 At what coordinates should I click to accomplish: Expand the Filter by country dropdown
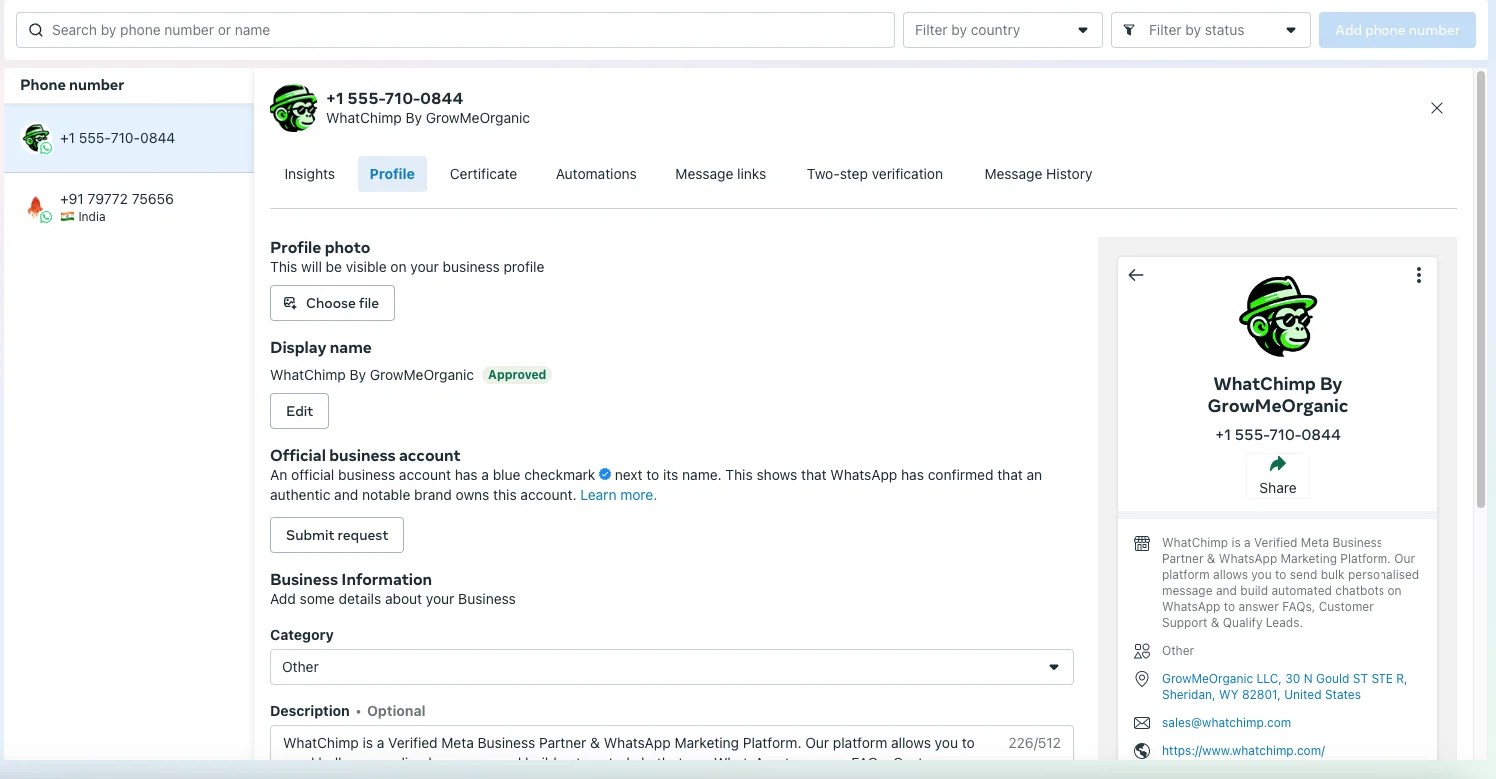(1003, 30)
